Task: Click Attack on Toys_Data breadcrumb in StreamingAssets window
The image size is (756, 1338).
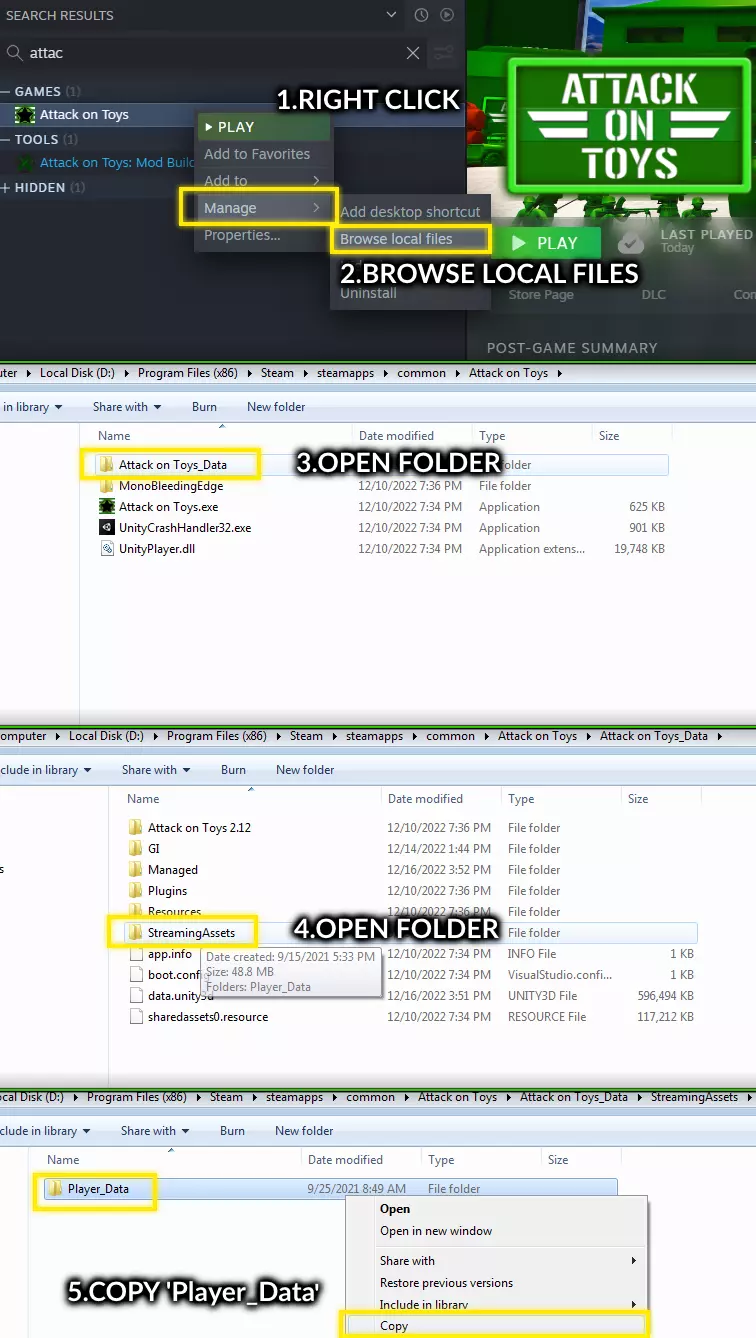Action: (574, 1097)
